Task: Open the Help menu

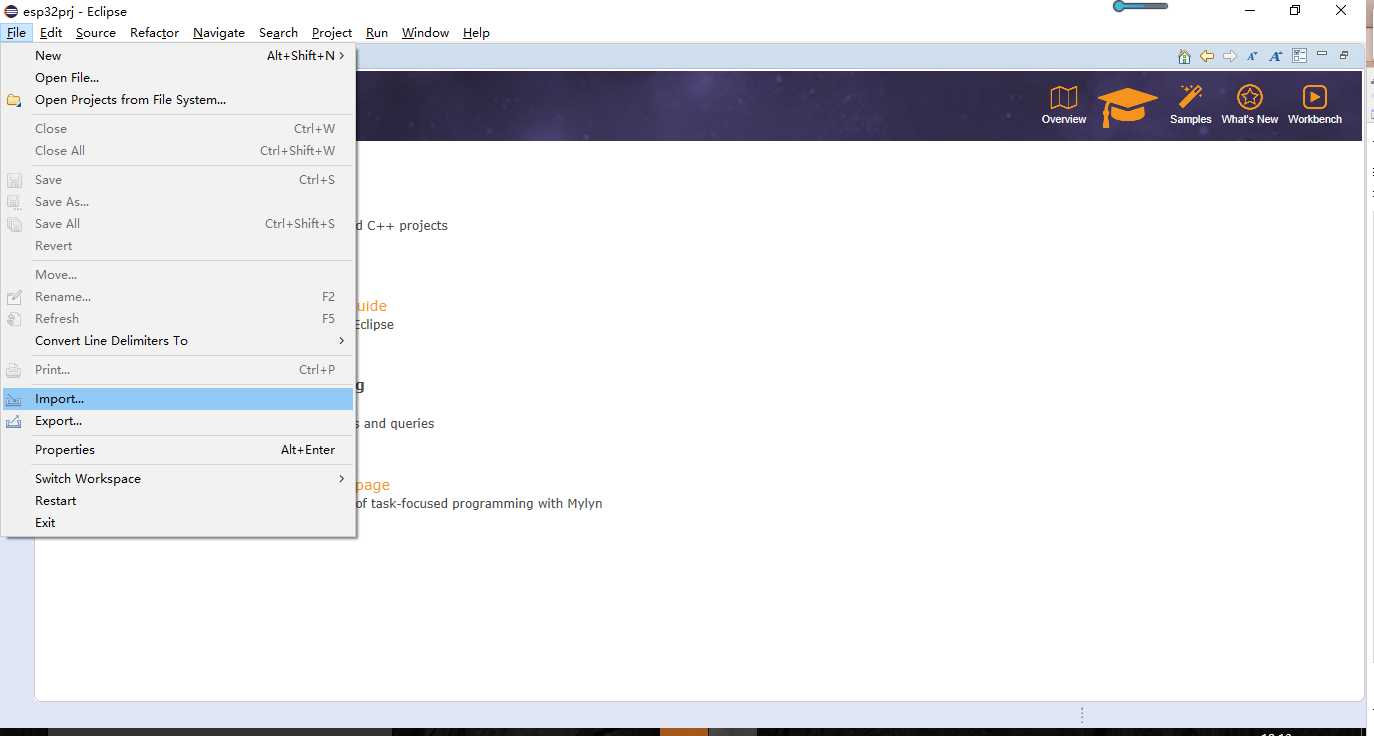Action: tap(476, 33)
